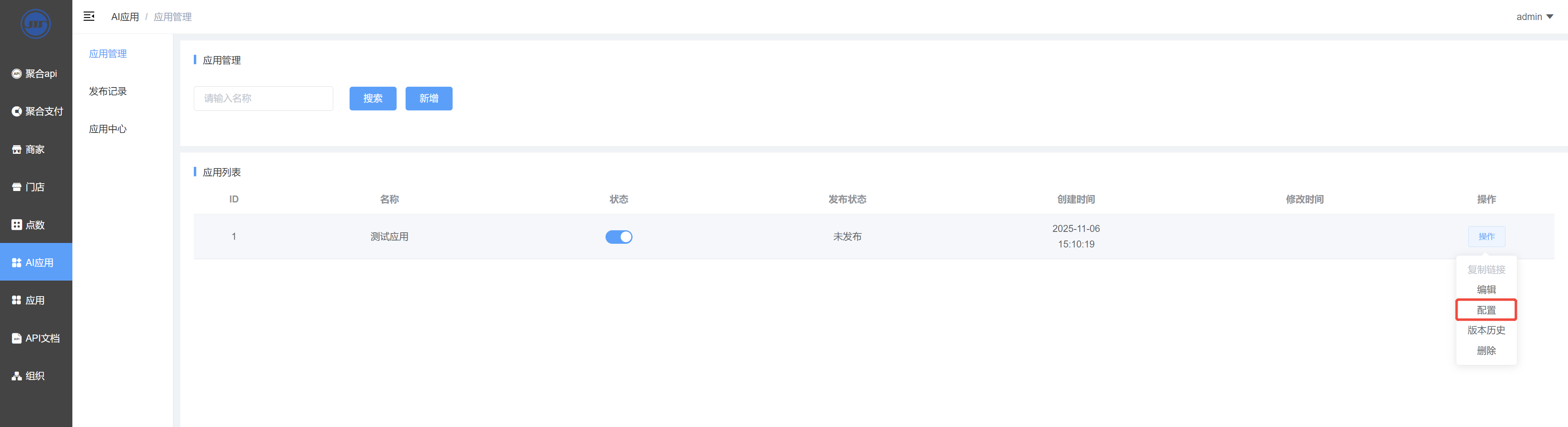Select 版本历史 from the action menu
The width and height of the screenshot is (1568, 427).
[1486, 330]
